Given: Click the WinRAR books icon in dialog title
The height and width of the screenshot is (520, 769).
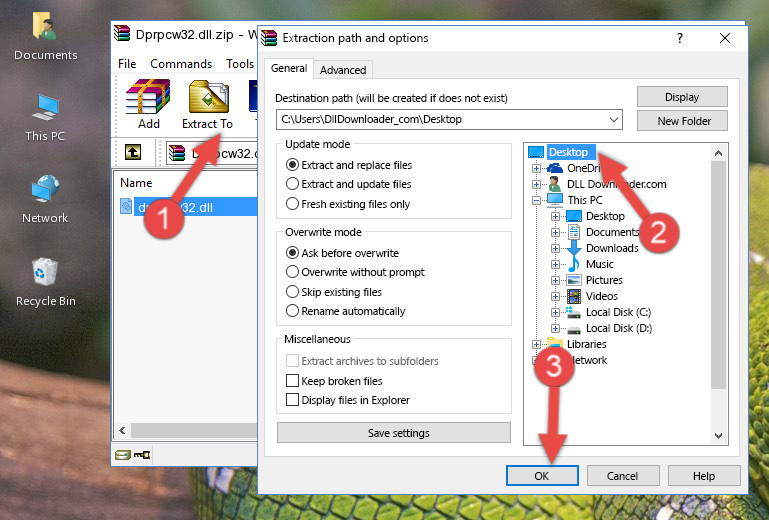Looking at the screenshot, I should pyautogui.click(x=269, y=38).
